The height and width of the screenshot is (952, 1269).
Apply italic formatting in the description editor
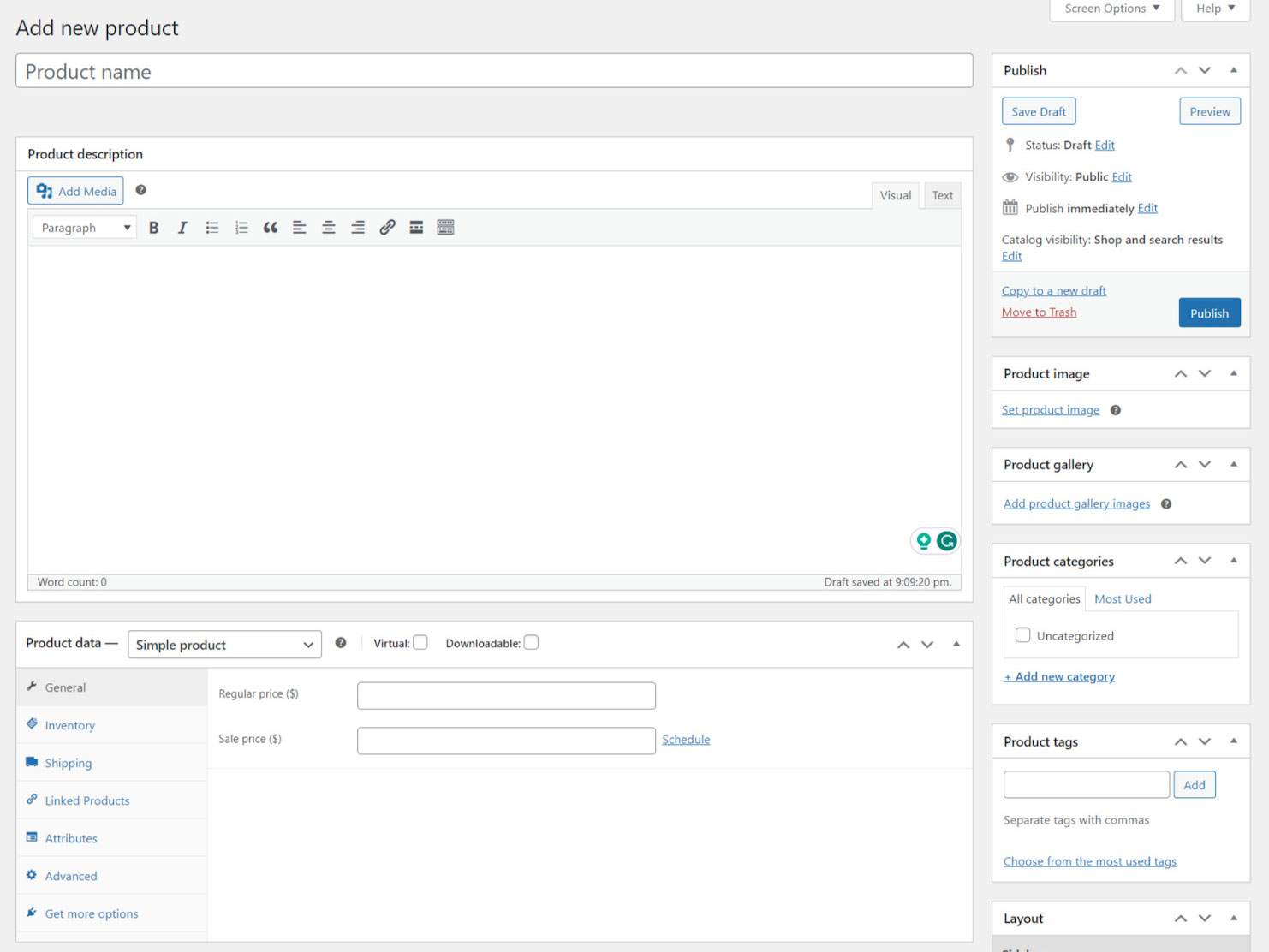pos(182,228)
